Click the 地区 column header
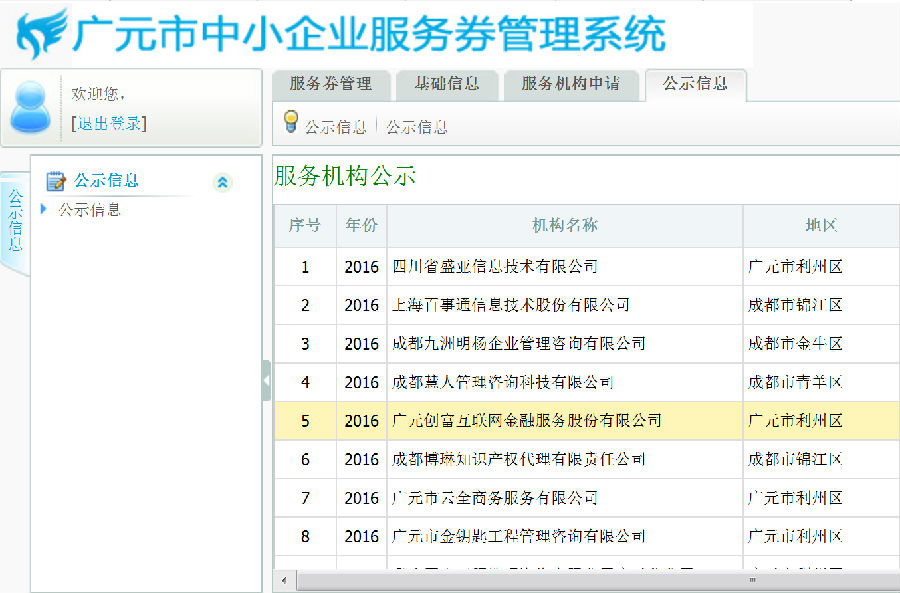This screenshot has height=593, width=900. (820, 226)
